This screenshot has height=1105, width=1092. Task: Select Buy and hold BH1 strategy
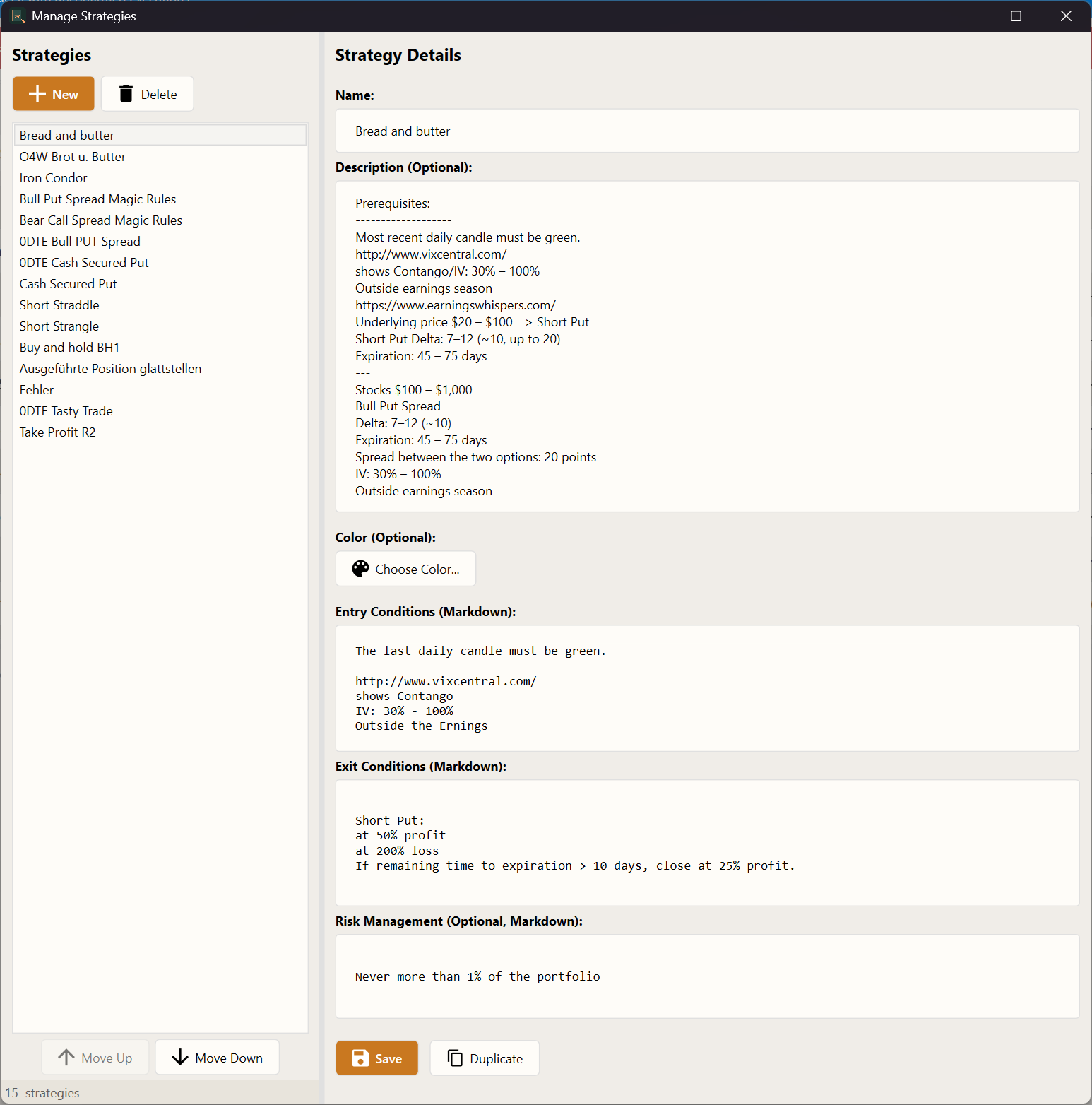point(160,347)
